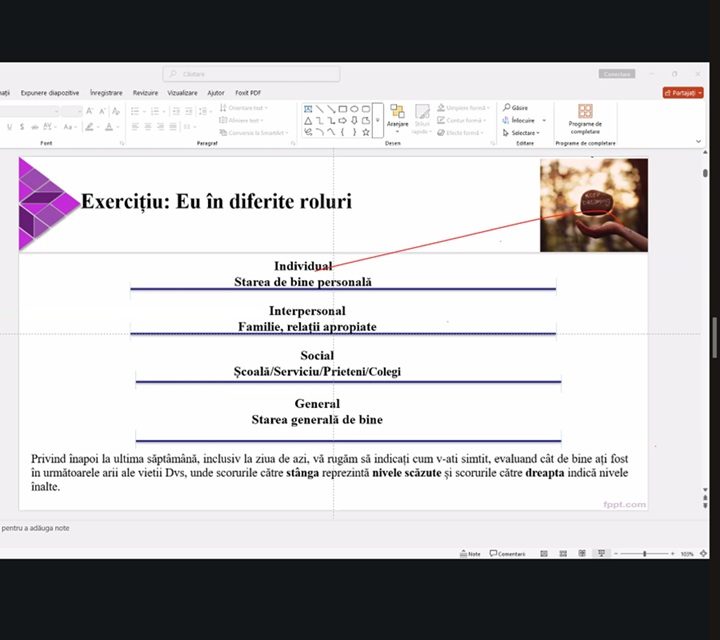
Task: Click the Găsire search icon
Action: pyautogui.click(x=508, y=108)
